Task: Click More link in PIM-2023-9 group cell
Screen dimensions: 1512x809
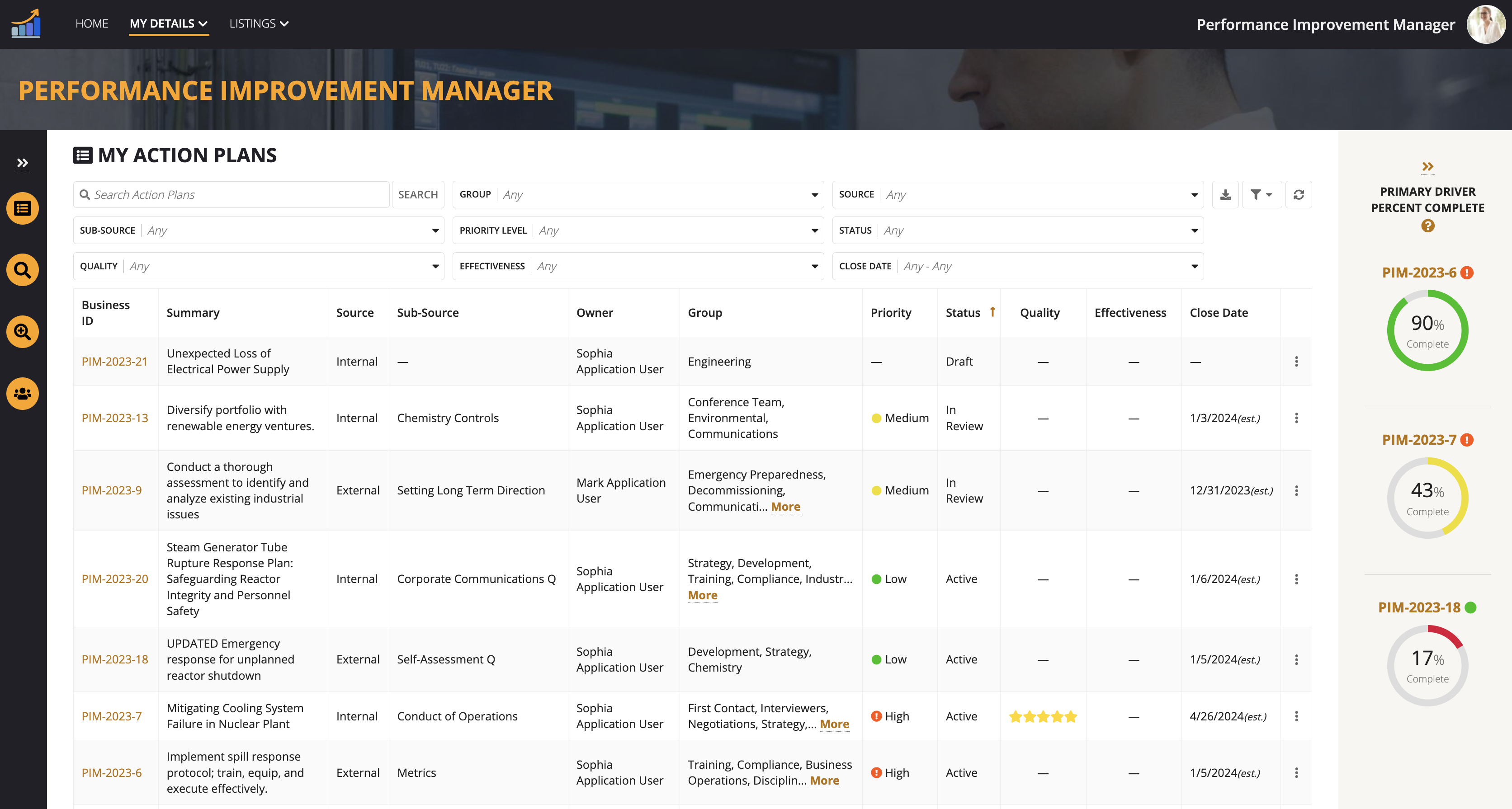Action: tap(785, 506)
